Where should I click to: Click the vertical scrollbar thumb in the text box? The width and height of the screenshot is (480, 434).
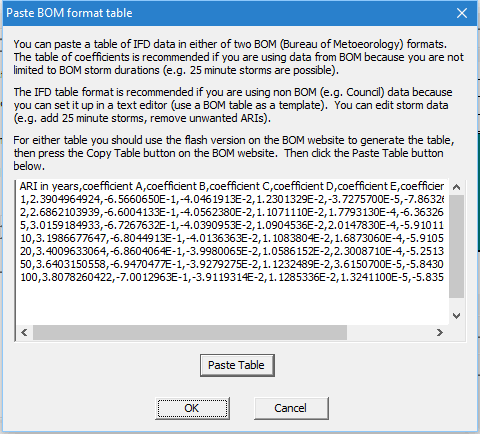pyautogui.click(x=456, y=246)
